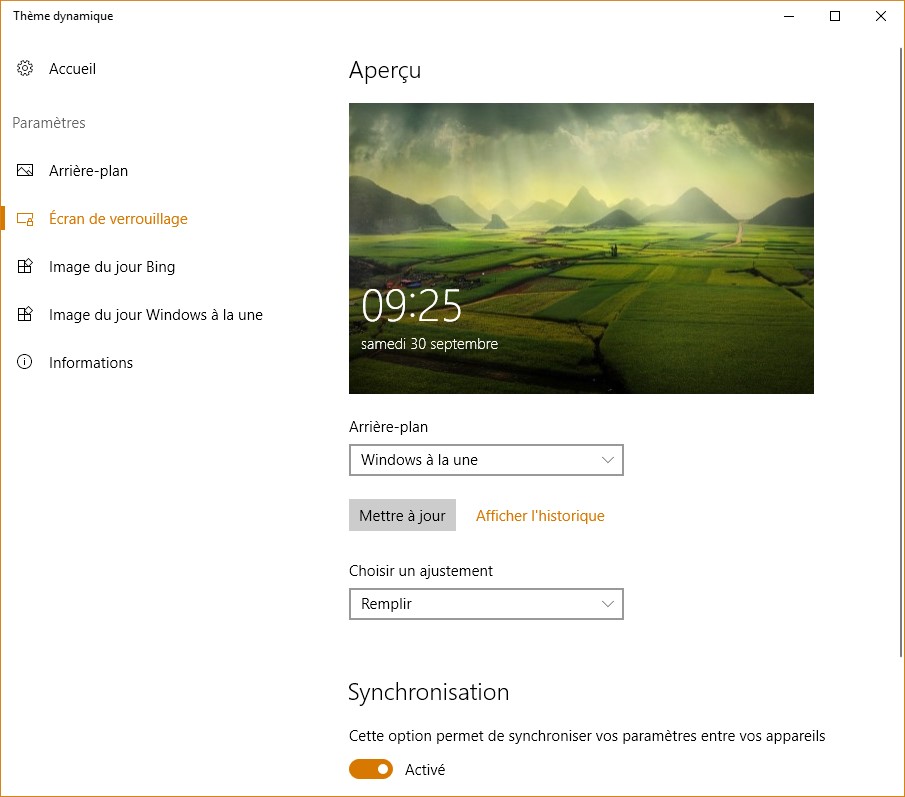Click the lock screen preview image
Image resolution: width=905 pixels, height=797 pixels.
[x=581, y=248]
